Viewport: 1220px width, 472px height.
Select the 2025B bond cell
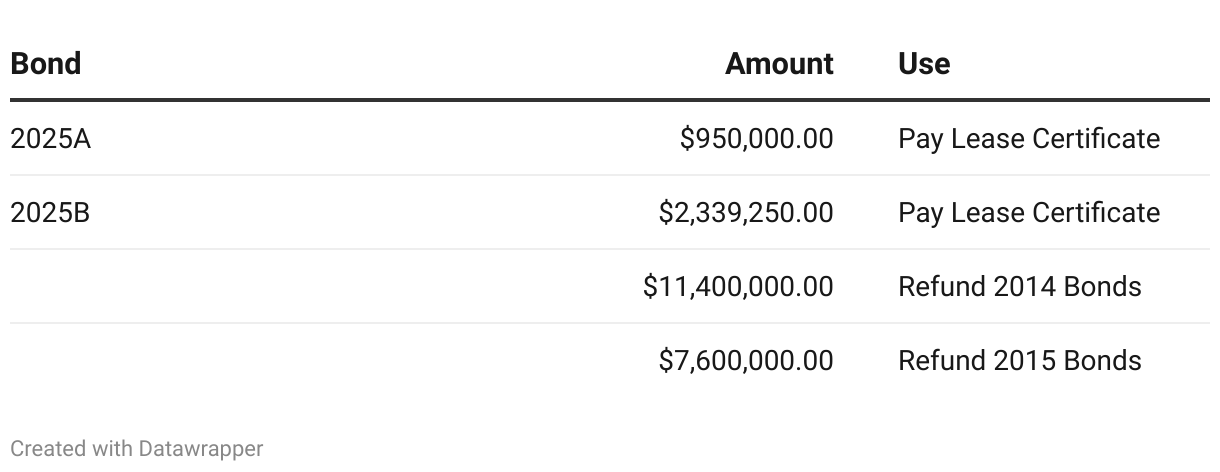click(50, 213)
